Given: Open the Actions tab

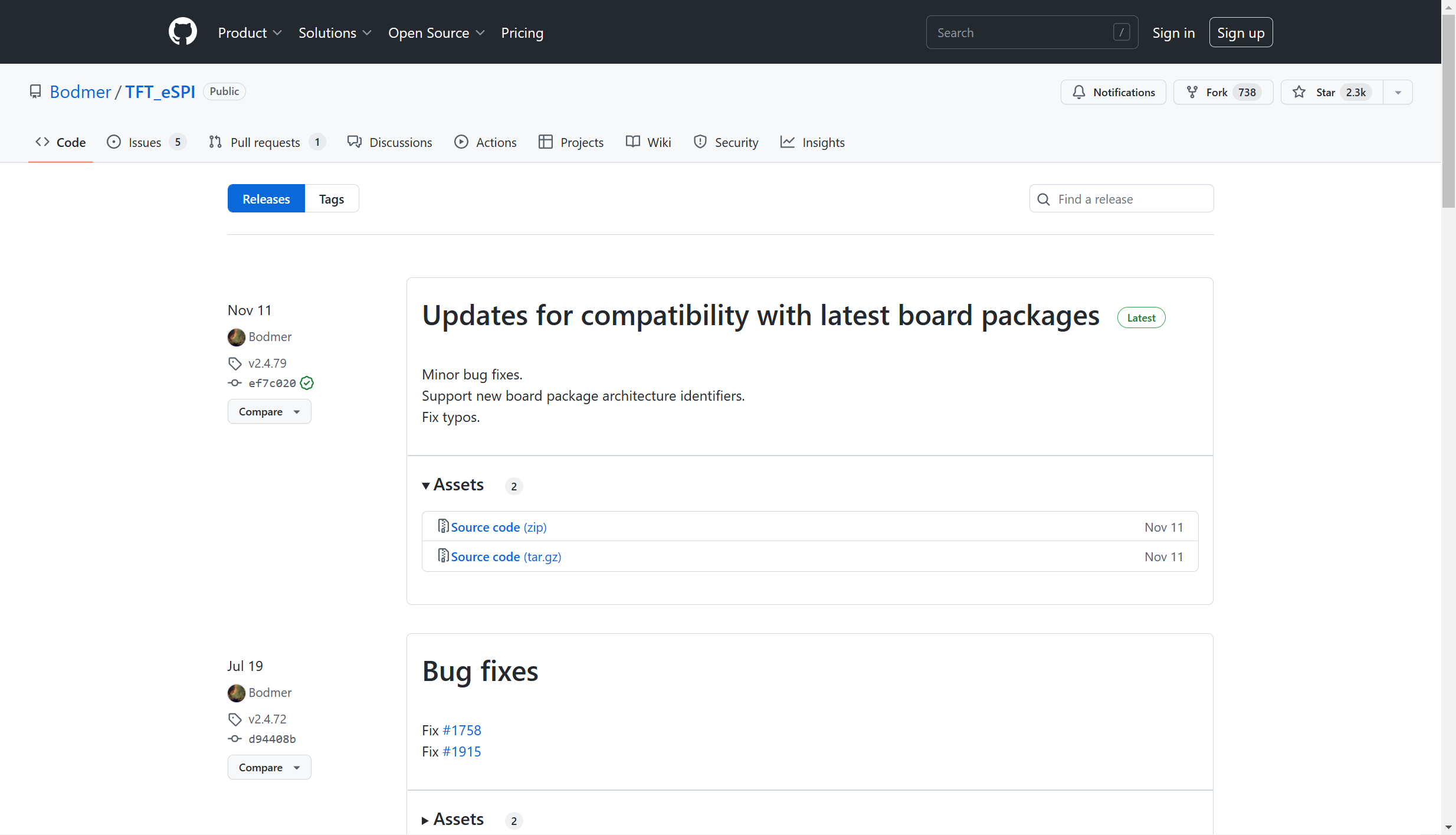Looking at the screenshot, I should click(486, 142).
